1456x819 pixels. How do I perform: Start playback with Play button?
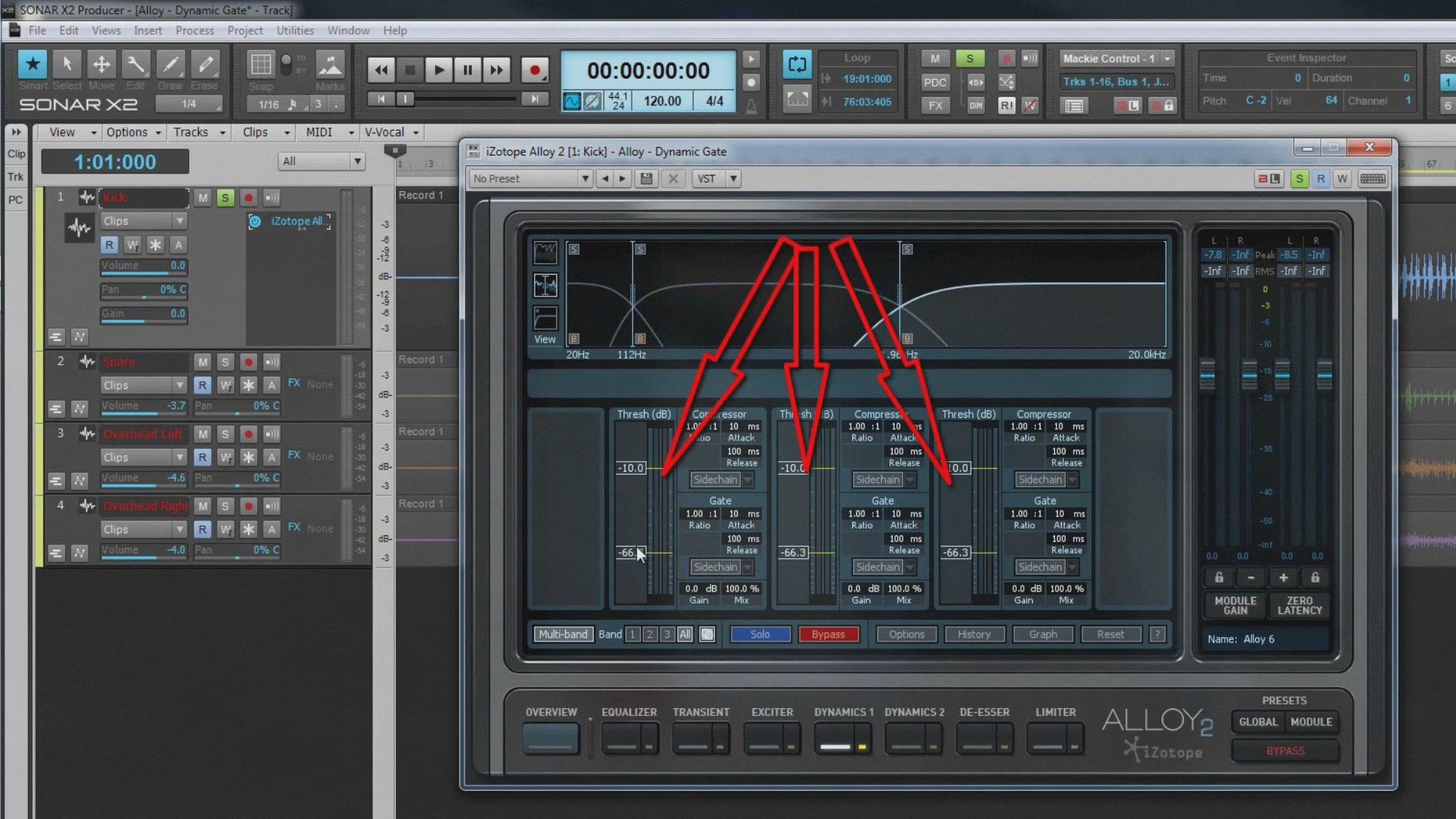(x=438, y=71)
